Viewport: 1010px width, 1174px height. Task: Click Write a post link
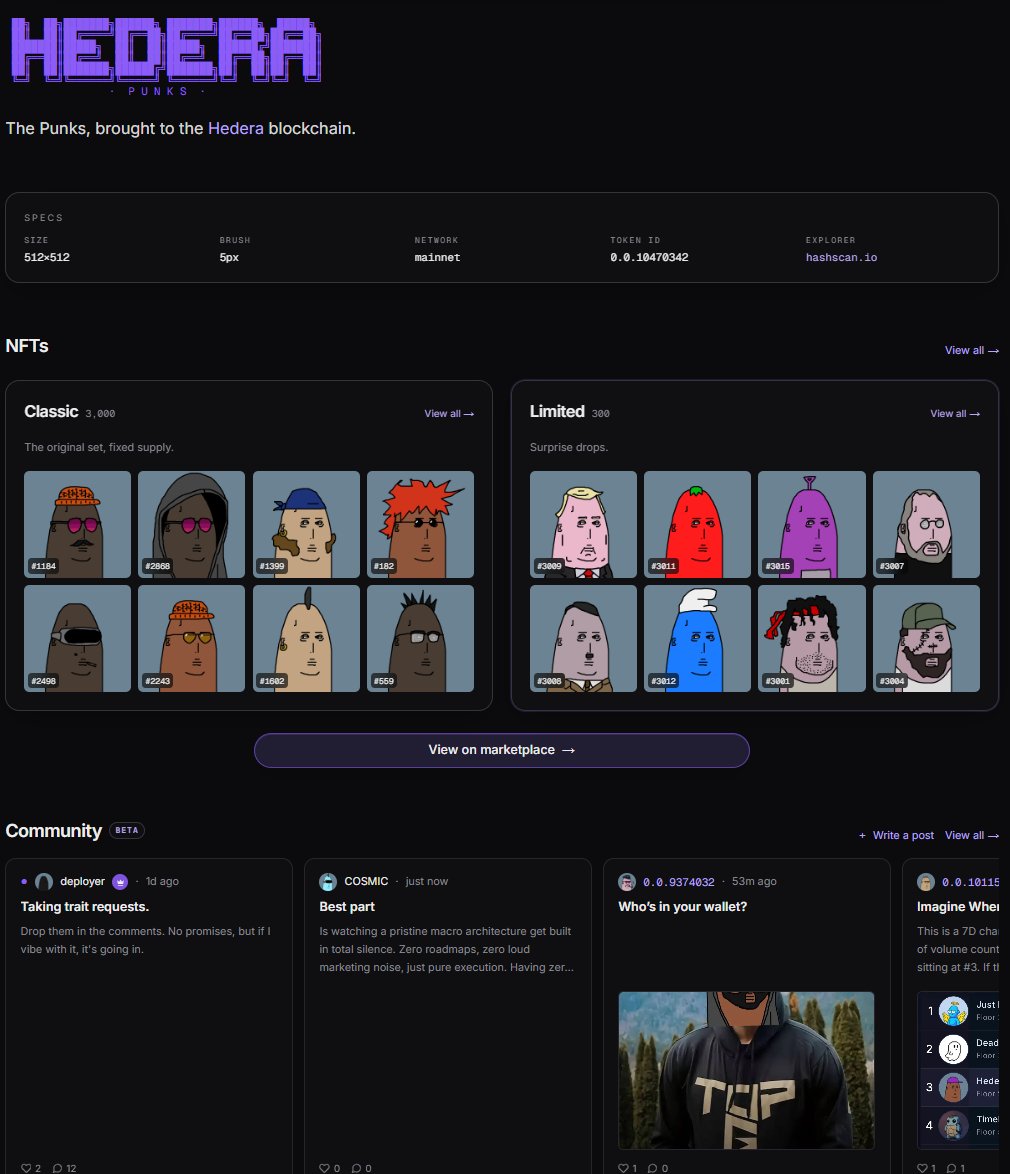pyautogui.click(x=896, y=836)
